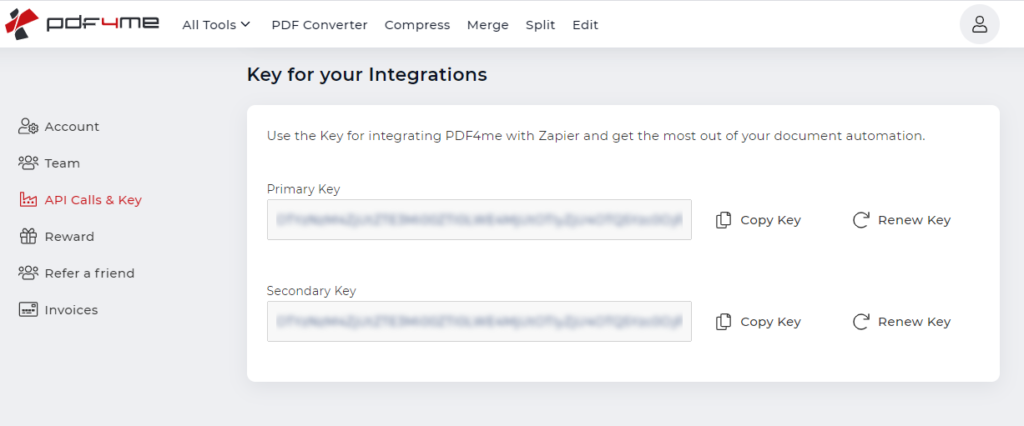Click the API Calls & Key chart icon
Viewport: 1024px width, 426px height.
click(x=28, y=200)
